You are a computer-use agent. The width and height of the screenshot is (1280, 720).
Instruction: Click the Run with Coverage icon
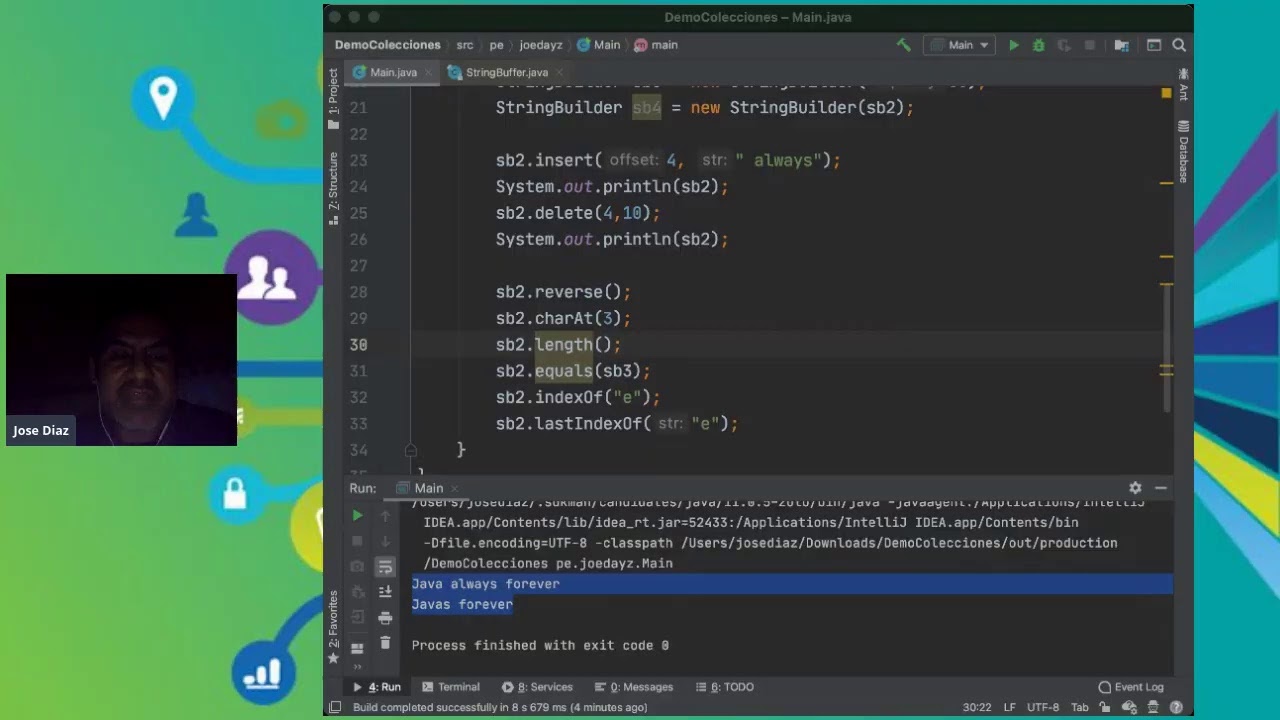point(1063,45)
